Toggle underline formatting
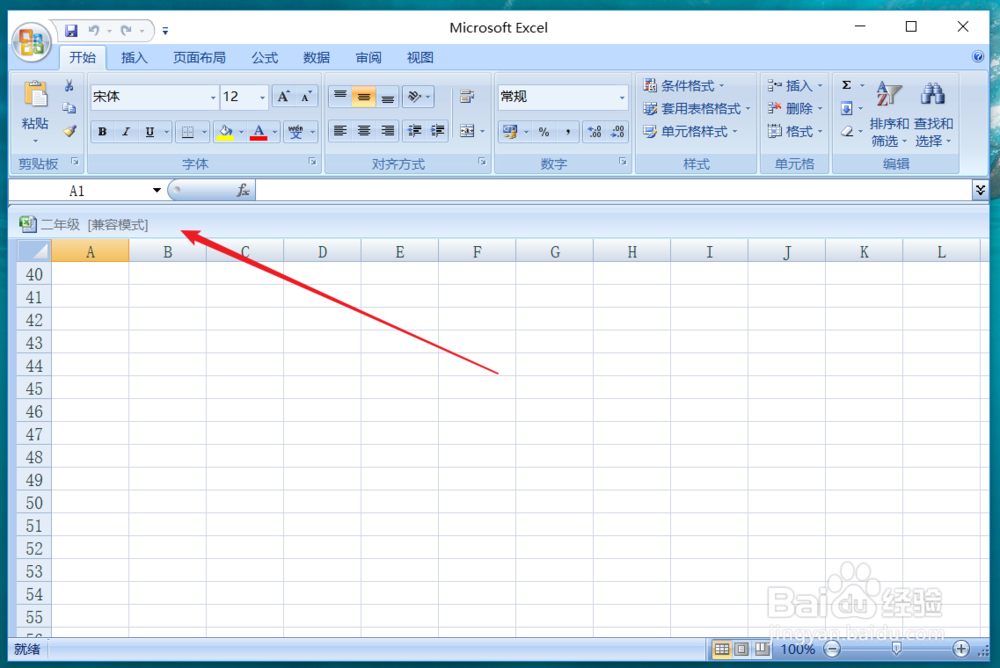Screen dimensions: 1000x668 click(x=149, y=132)
